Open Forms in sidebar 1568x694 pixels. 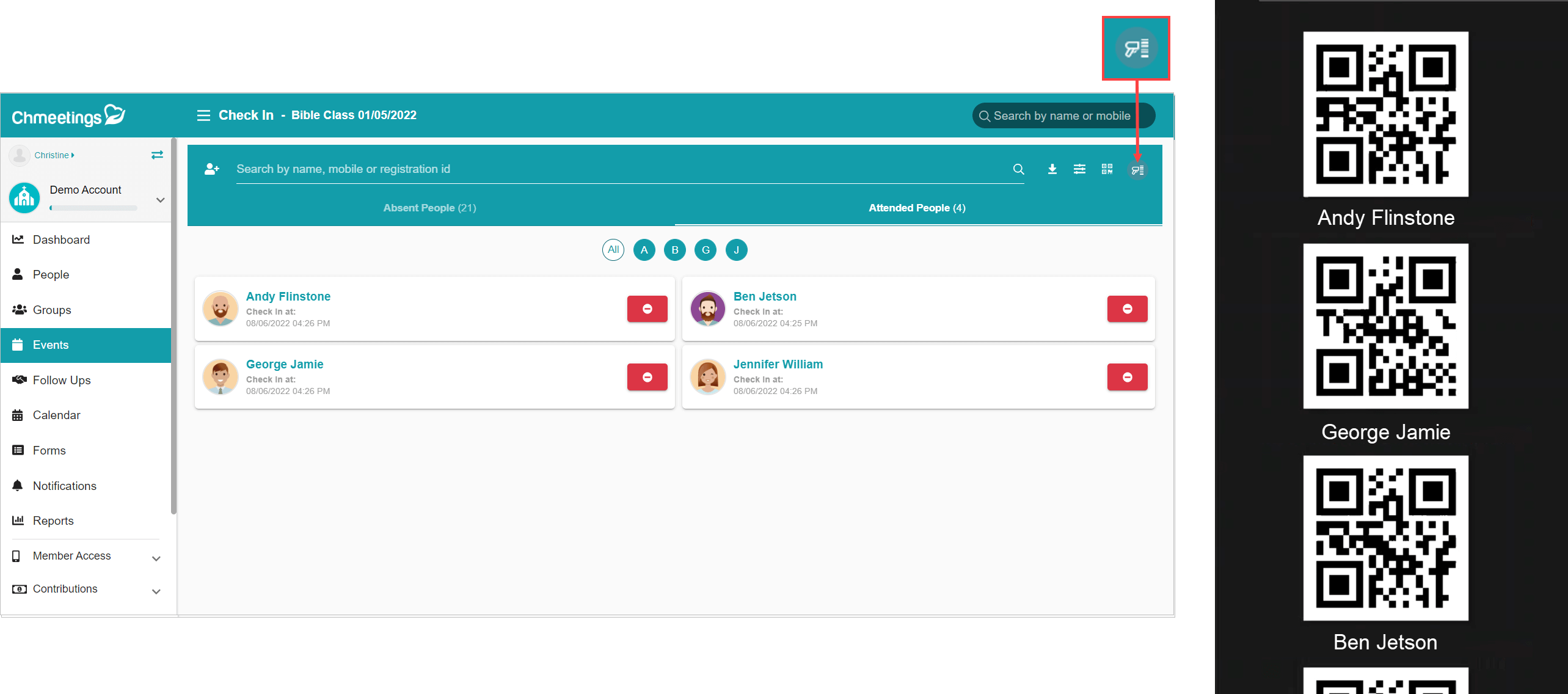coord(86,450)
